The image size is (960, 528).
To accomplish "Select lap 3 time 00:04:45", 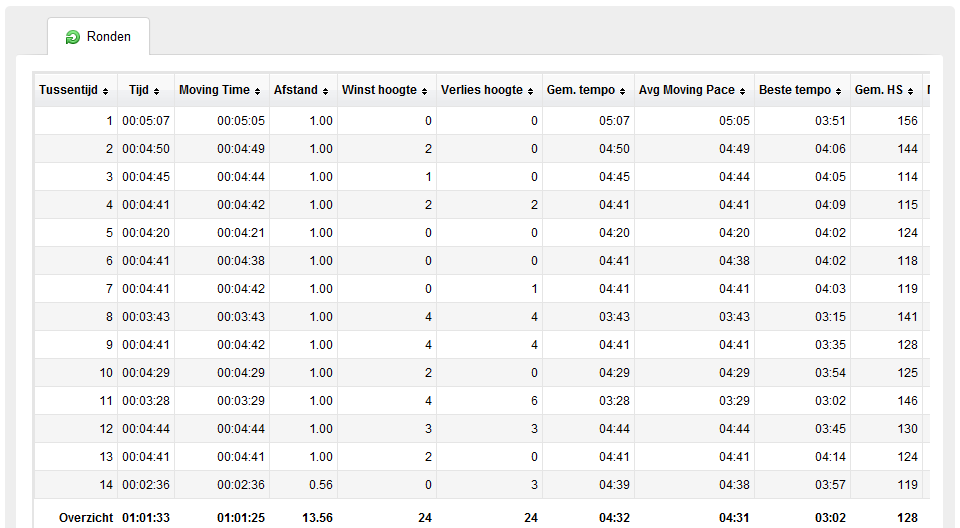I will (146, 177).
